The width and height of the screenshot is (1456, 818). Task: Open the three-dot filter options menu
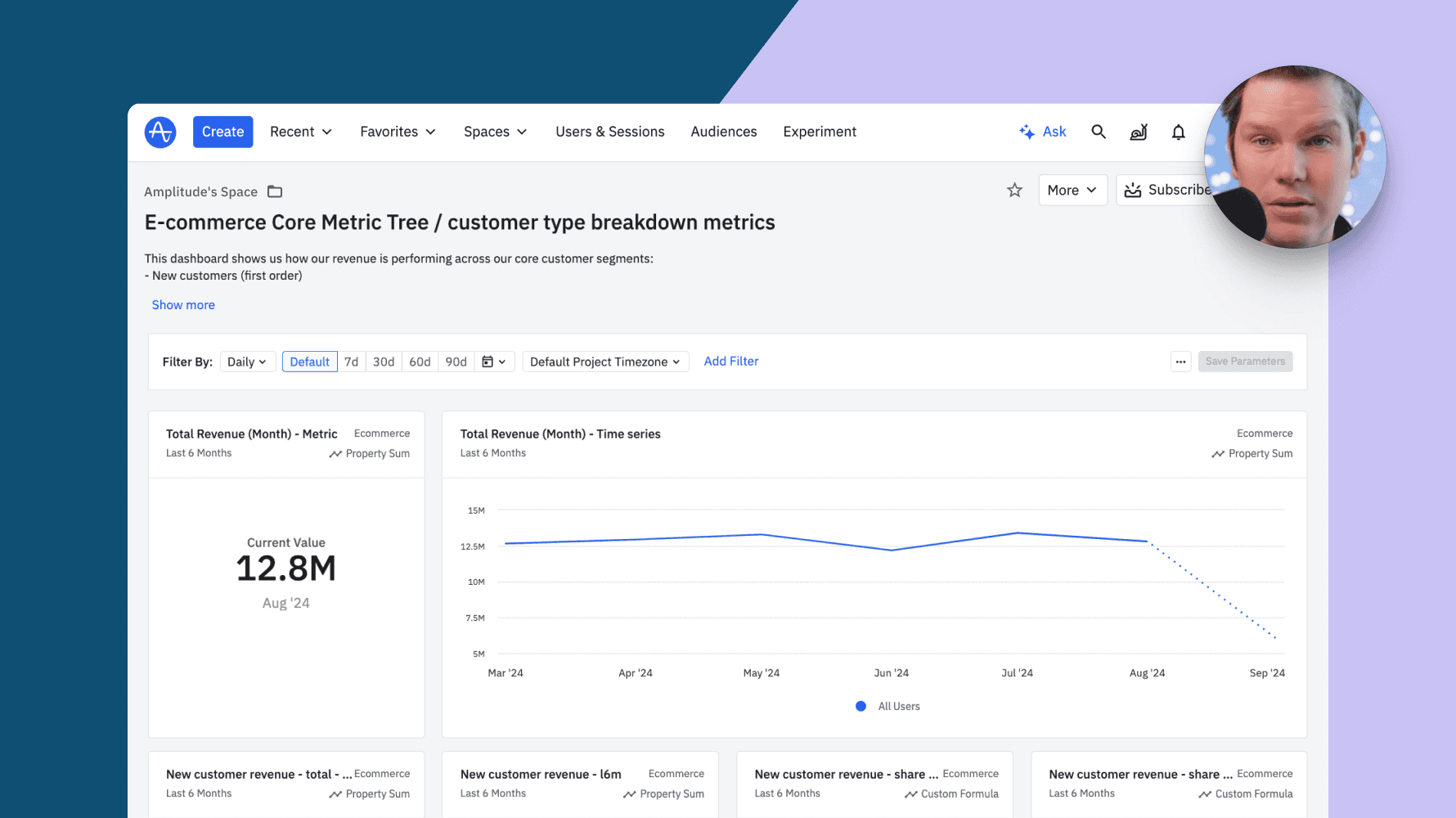[1180, 362]
